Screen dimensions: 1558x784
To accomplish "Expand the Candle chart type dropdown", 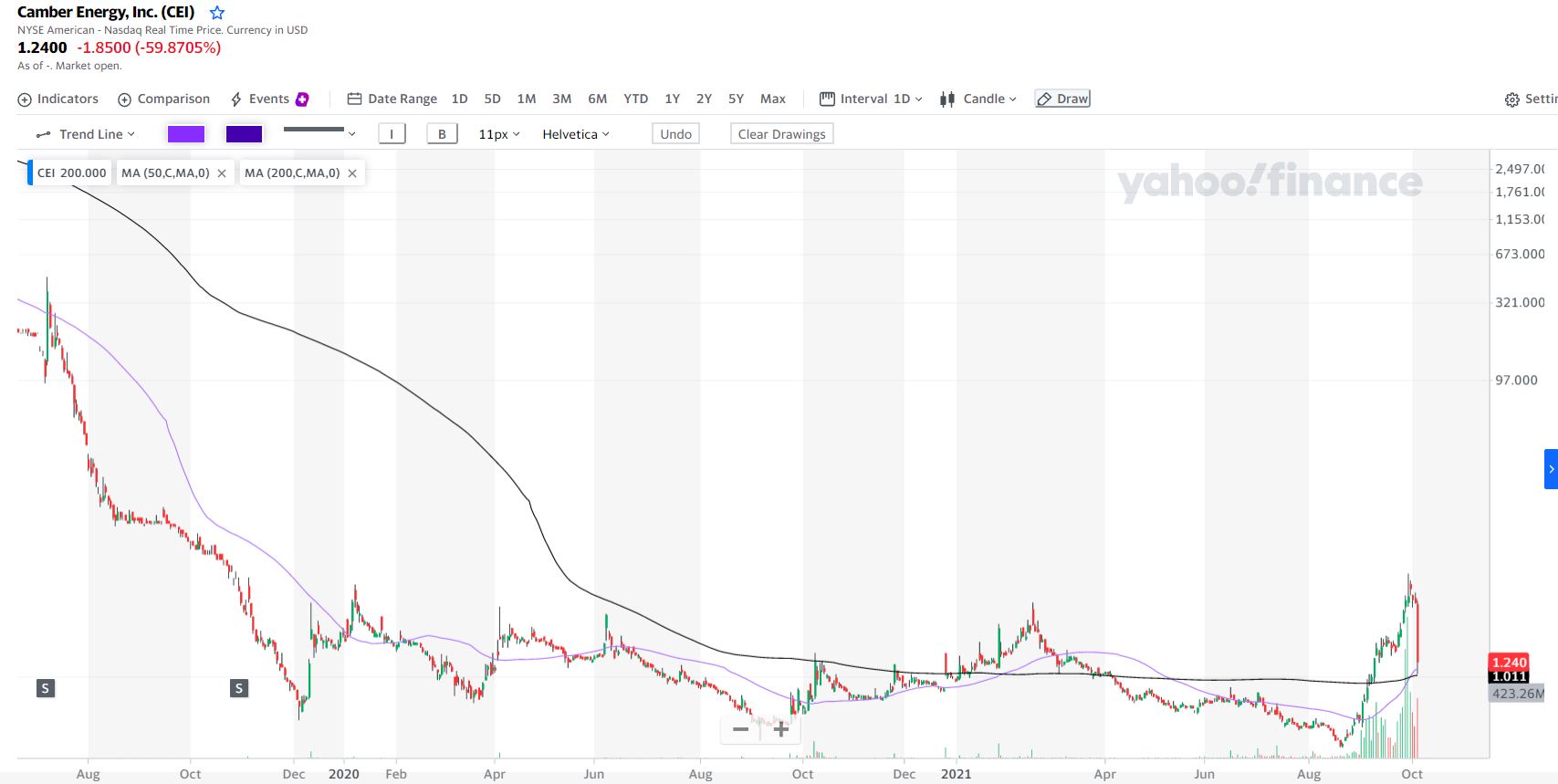I will tap(978, 99).
